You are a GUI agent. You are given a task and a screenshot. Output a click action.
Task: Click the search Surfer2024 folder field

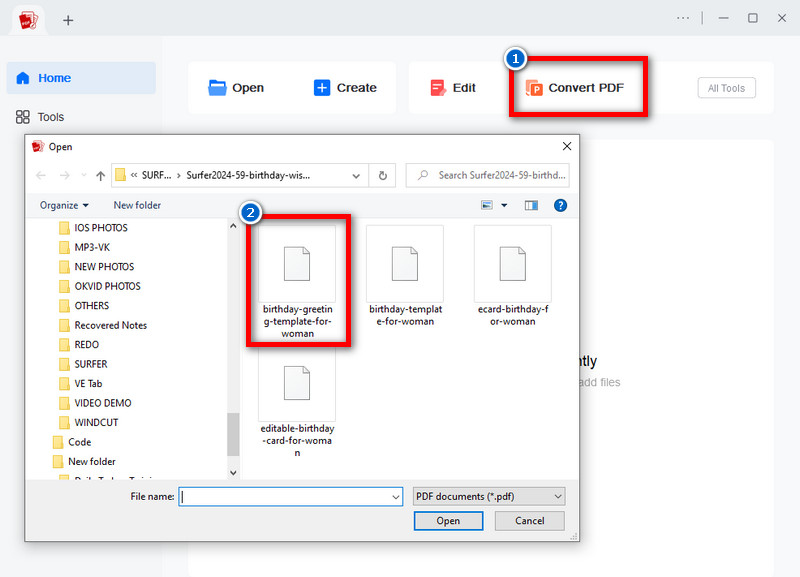click(x=487, y=175)
